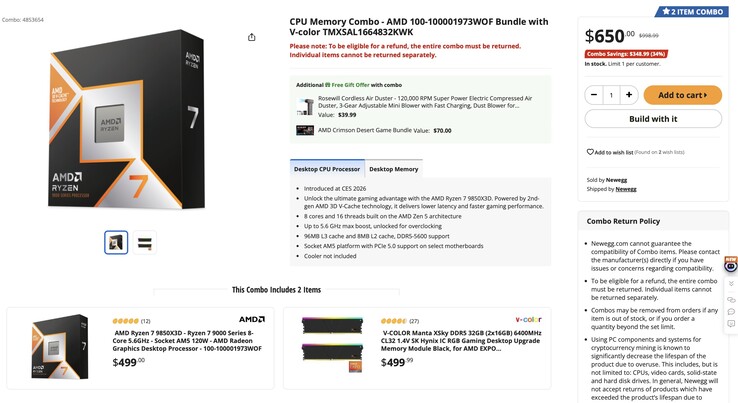Image resolution: width=738 pixels, height=403 pixels.
Task: Click the share icon above product image
Action: click(x=251, y=37)
